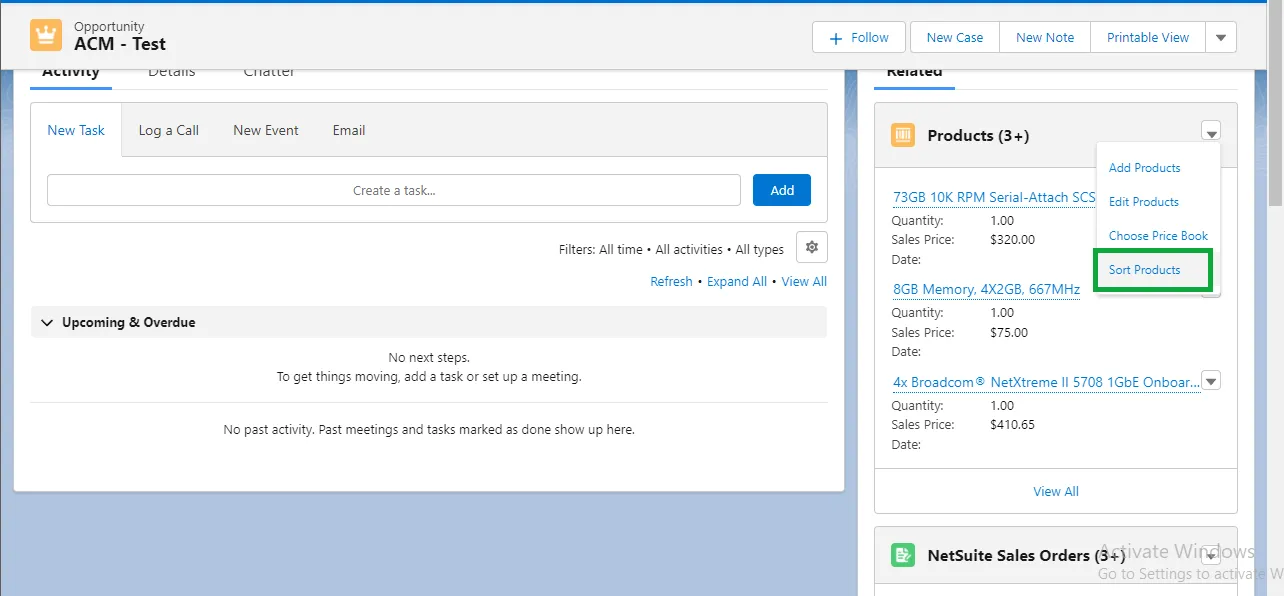Click the Expand All link
The width and height of the screenshot is (1284, 596).
[x=737, y=282]
